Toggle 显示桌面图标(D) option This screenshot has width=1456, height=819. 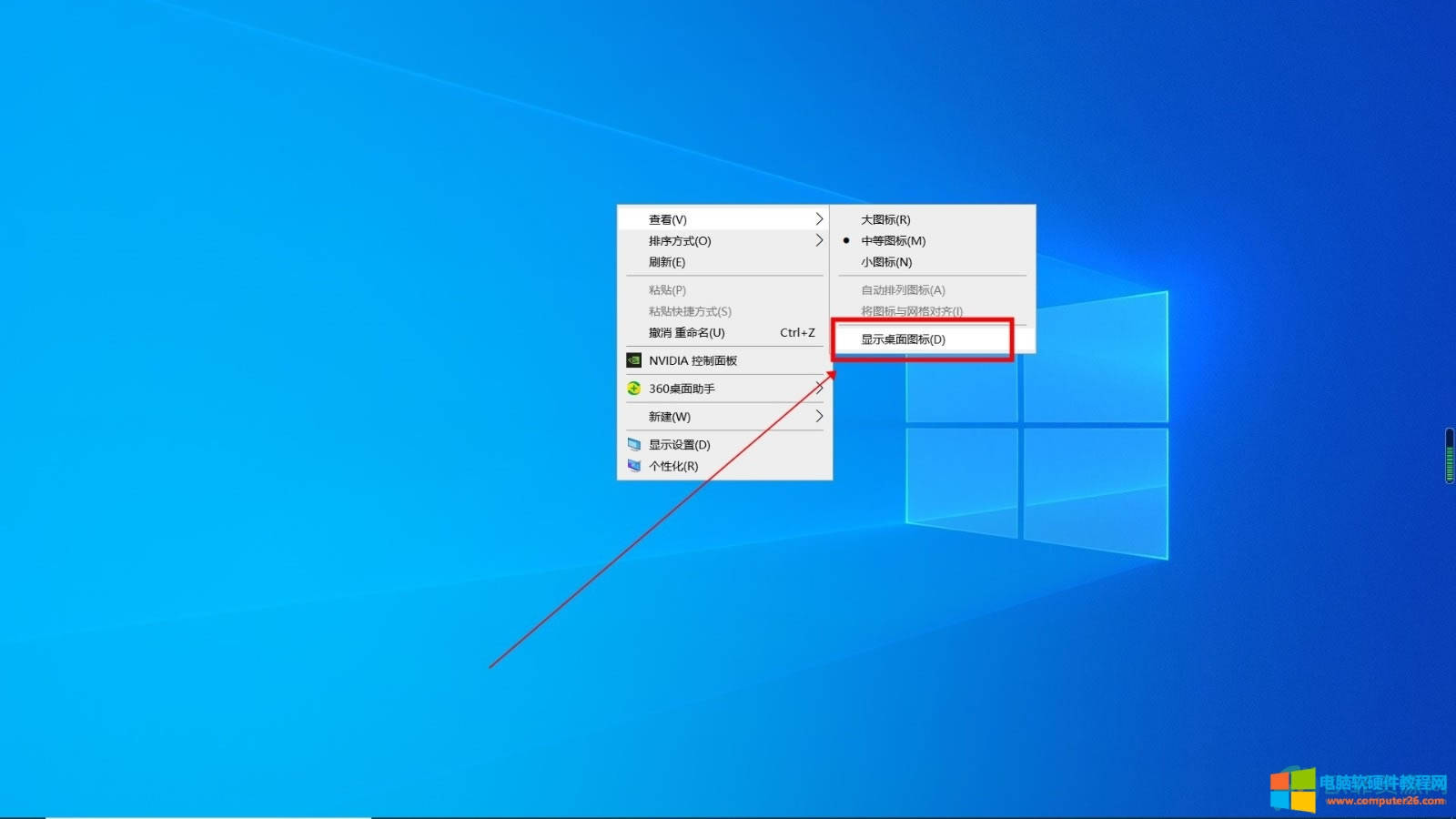pyautogui.click(x=903, y=339)
